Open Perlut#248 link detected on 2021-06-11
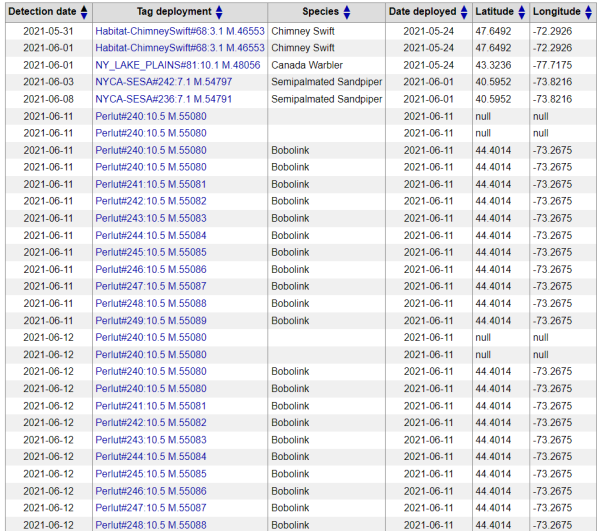The height and width of the screenshot is (531, 600). click(151, 303)
